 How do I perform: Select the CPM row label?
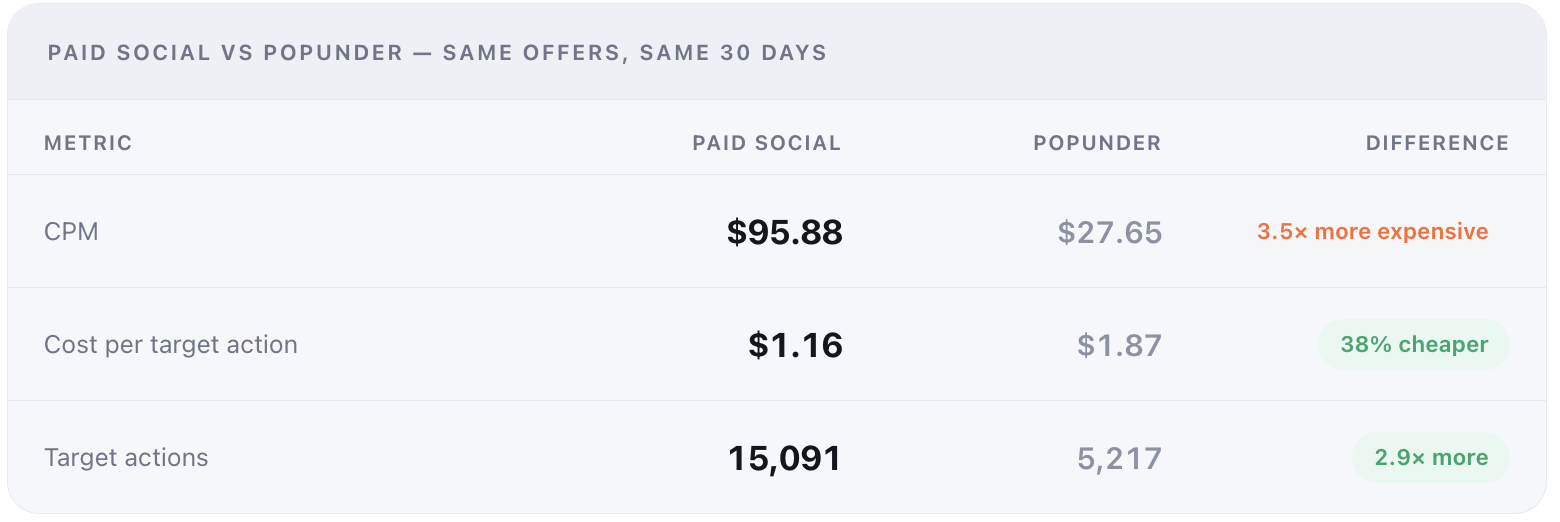click(71, 232)
